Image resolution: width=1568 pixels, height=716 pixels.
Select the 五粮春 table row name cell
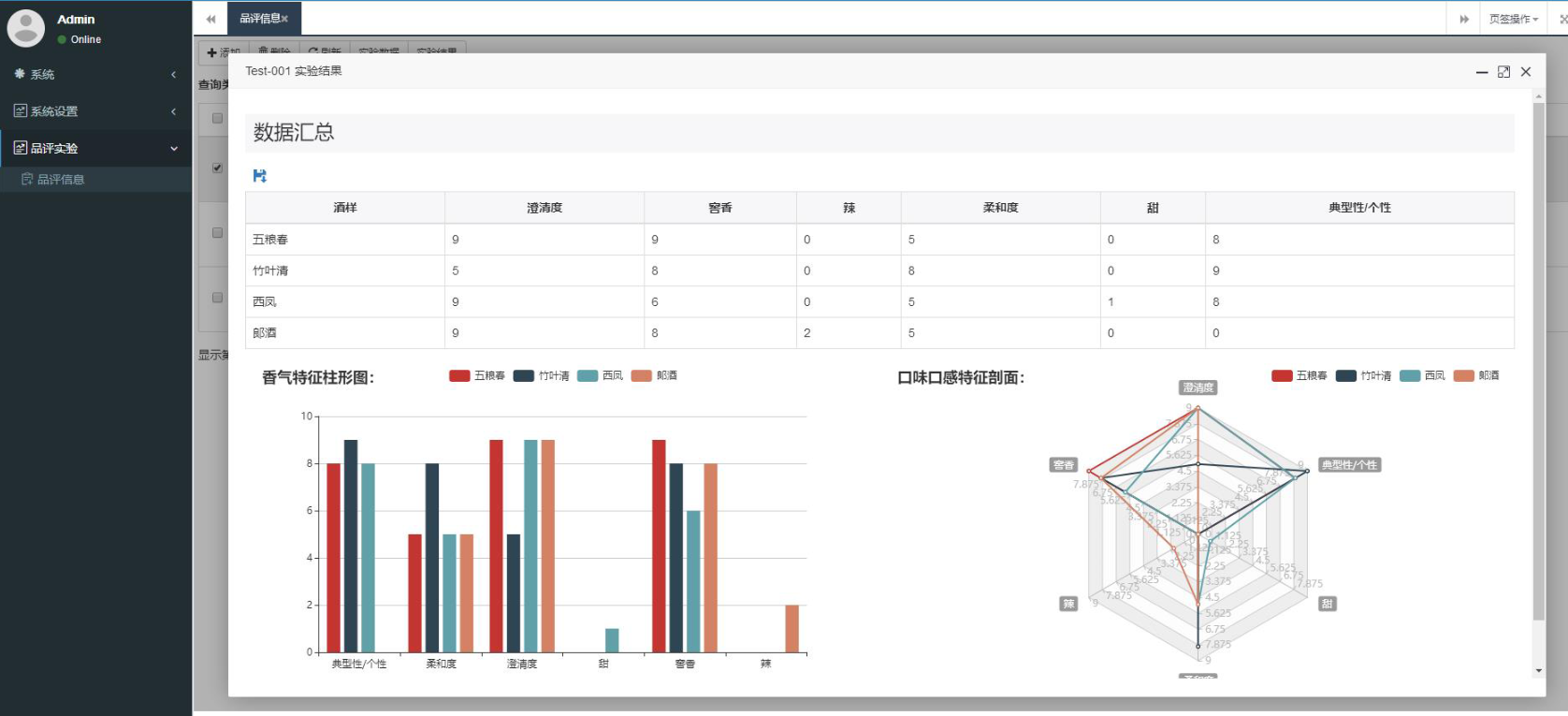(x=345, y=240)
